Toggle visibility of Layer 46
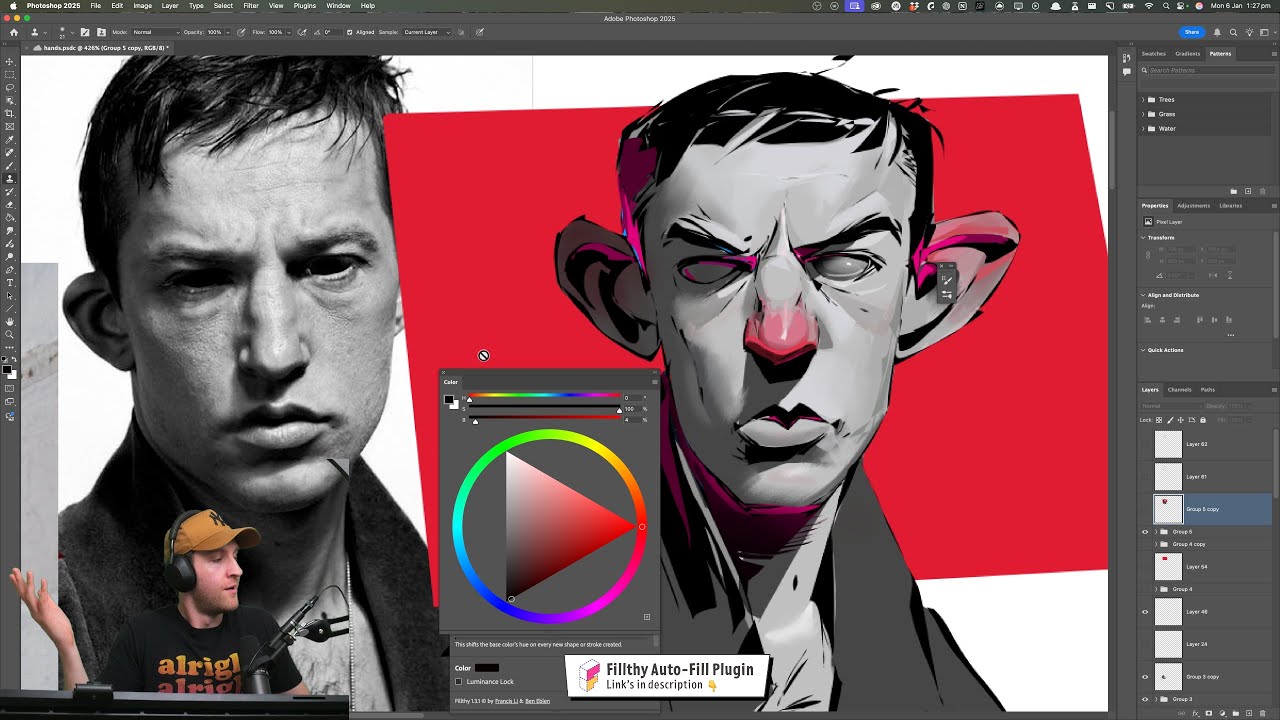 point(1145,612)
